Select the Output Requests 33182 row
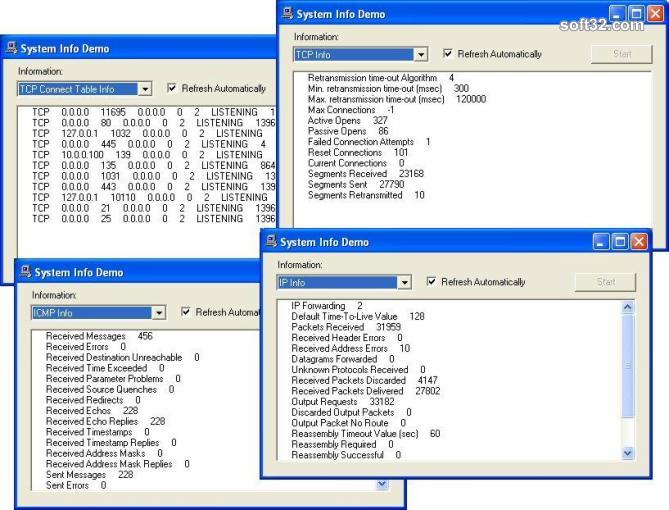Image resolution: width=669 pixels, height=510 pixels. 343,402
